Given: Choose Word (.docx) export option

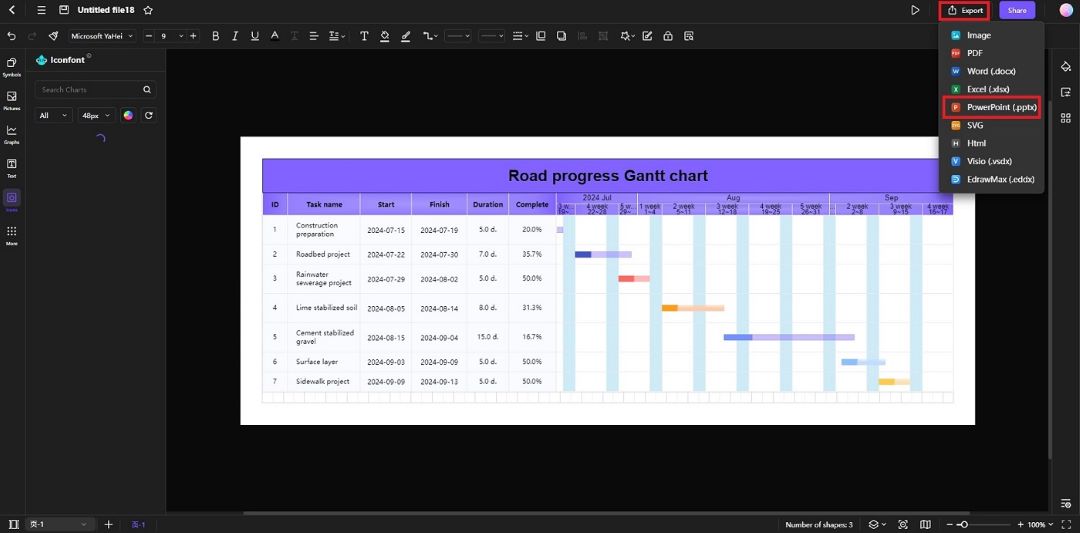Looking at the screenshot, I should coord(992,71).
